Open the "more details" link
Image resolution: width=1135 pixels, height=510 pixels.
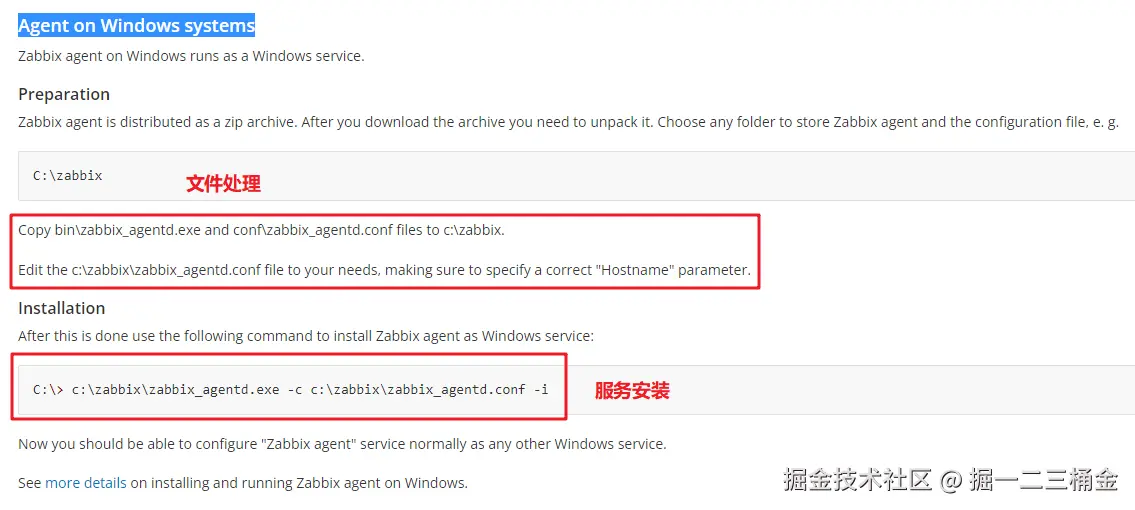click(85, 483)
